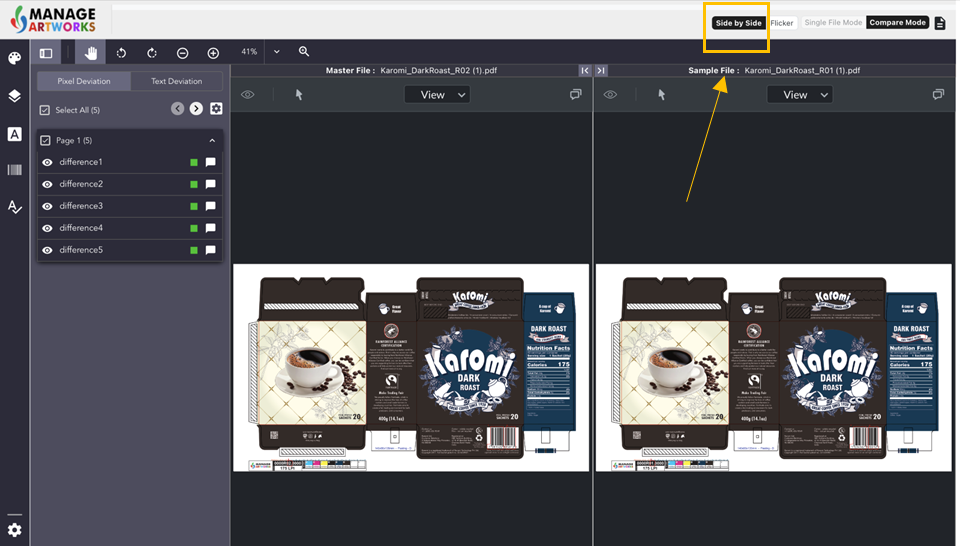This screenshot has height=548, width=960.
Task: Go to next difference arrow
Action: tap(196, 109)
